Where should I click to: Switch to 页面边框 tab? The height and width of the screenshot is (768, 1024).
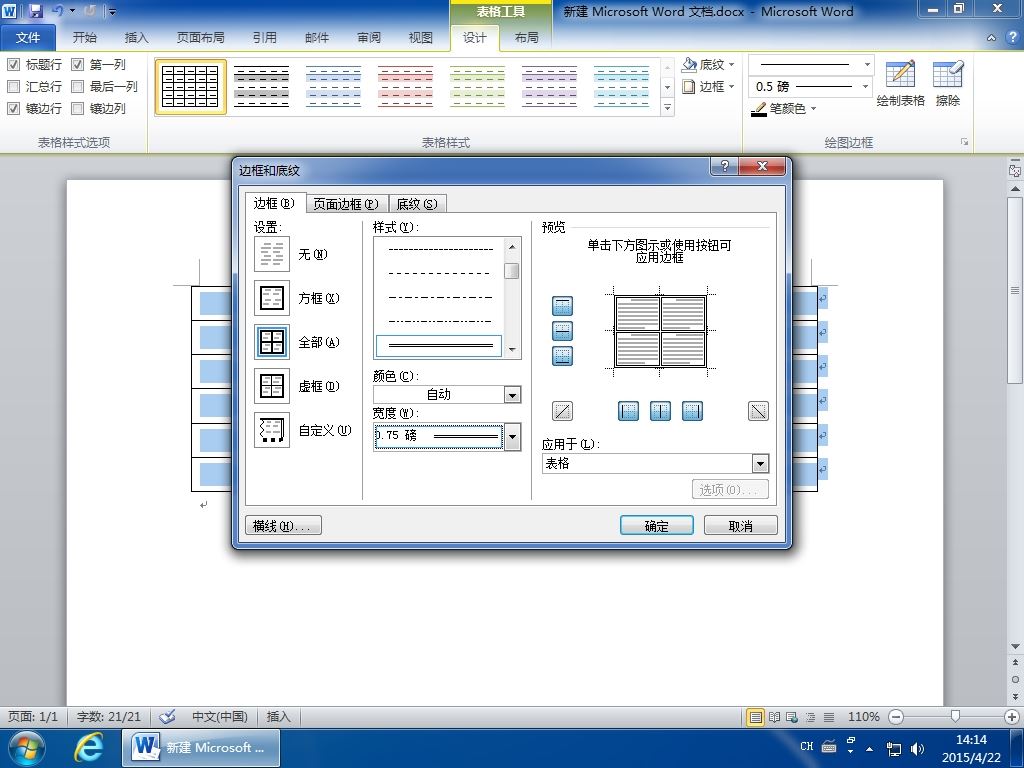click(x=345, y=204)
